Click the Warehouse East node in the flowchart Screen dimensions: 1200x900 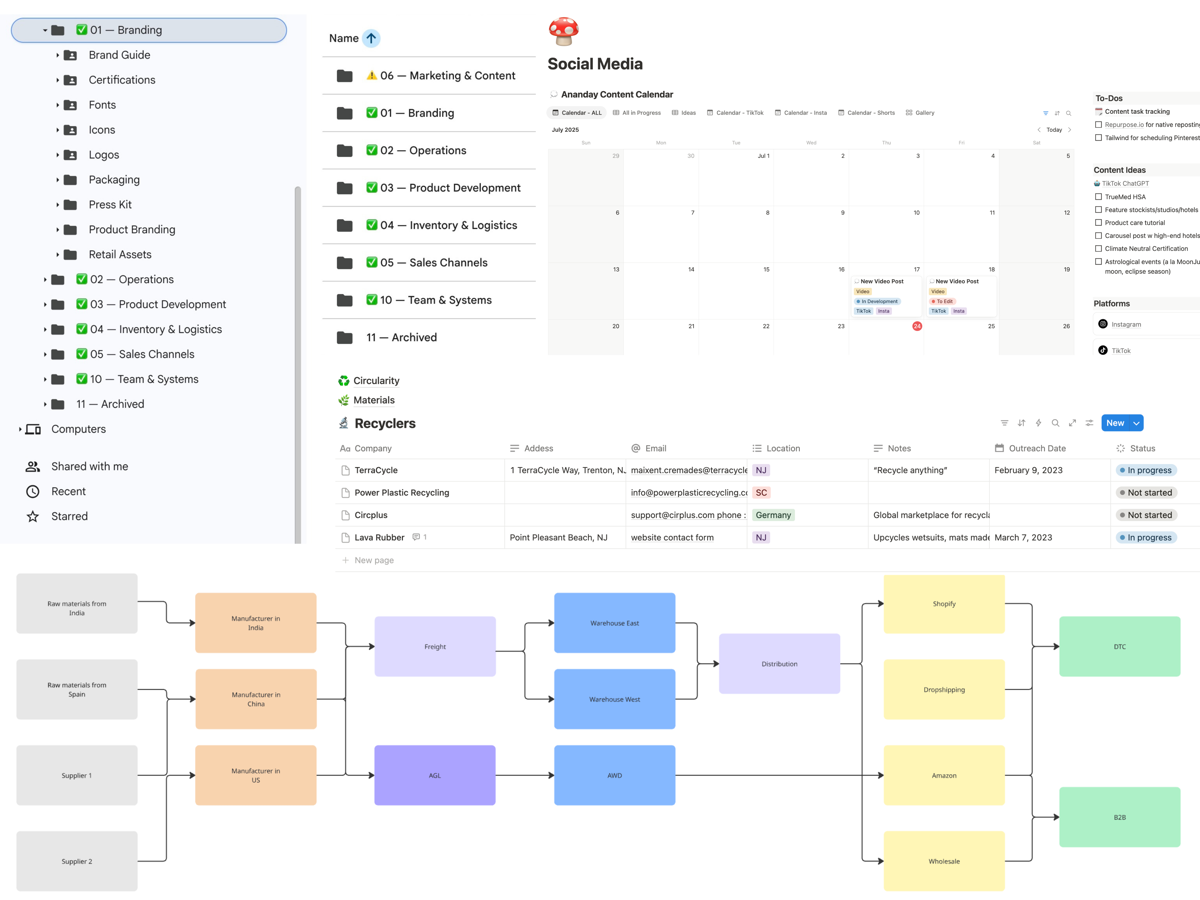tap(614, 623)
